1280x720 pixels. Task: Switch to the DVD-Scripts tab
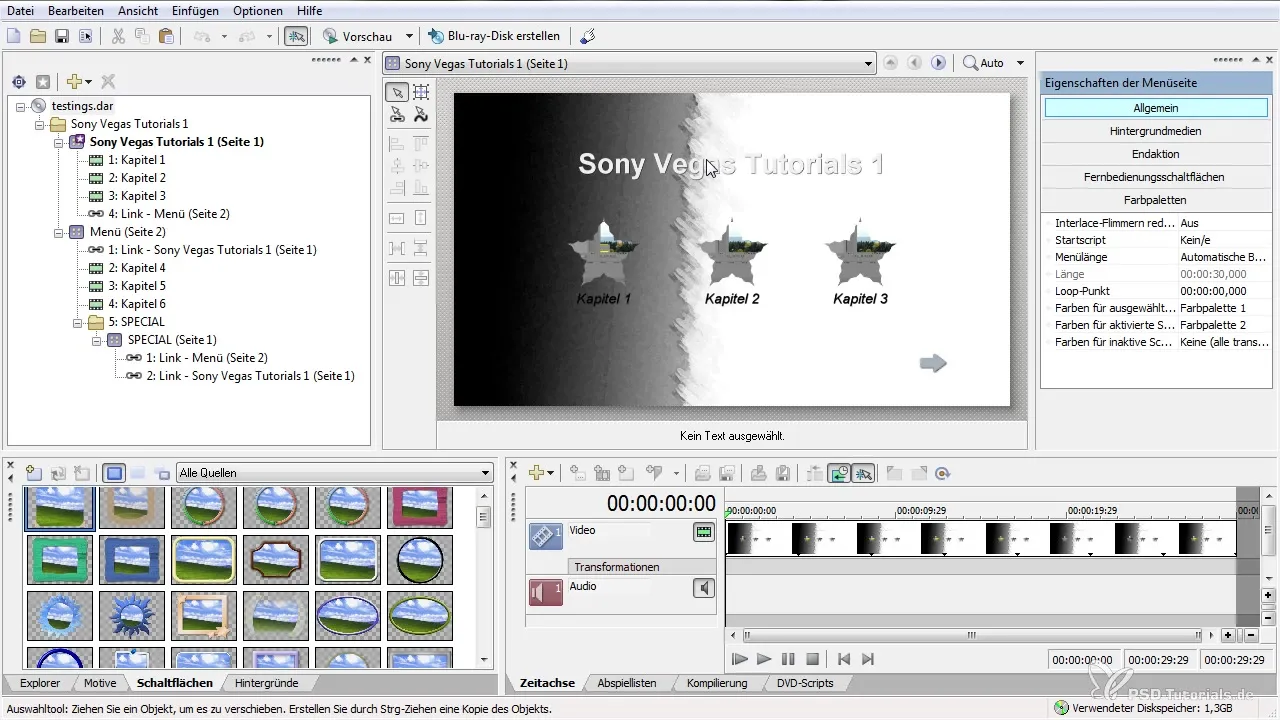[x=805, y=684]
